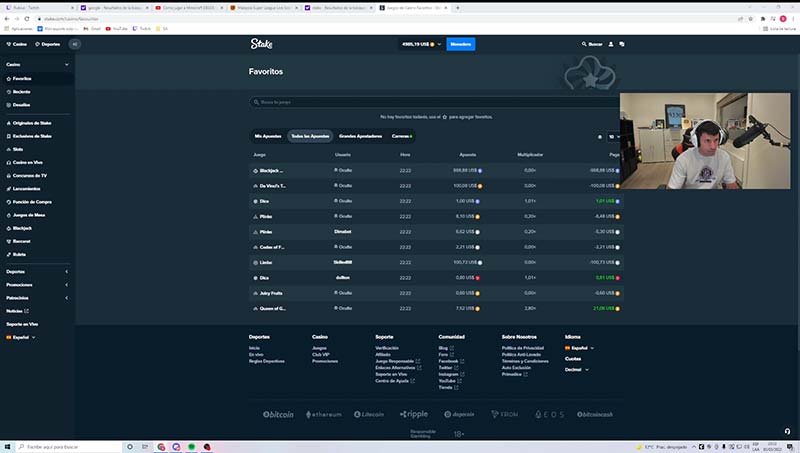Viewport: 800px width, 453px height.
Task: Open the Slots category
Action: pos(18,149)
